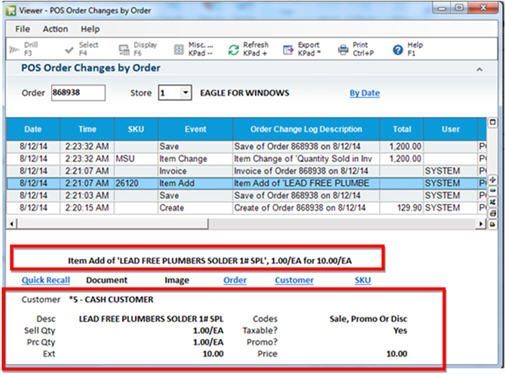This screenshot has width=505, height=375.
Task: Expand the Store number dropdown
Action: coord(186,92)
